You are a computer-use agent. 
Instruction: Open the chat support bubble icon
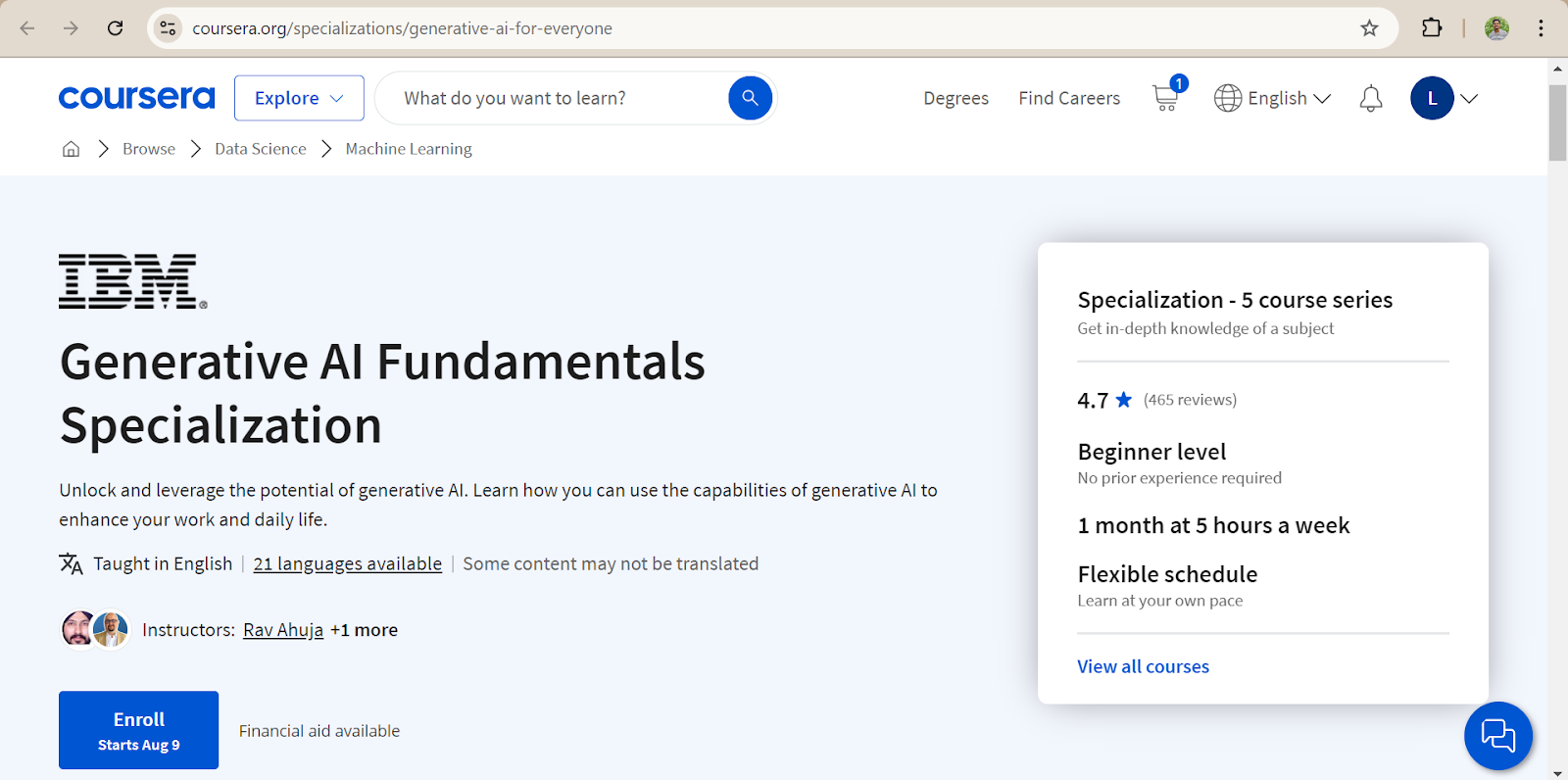pyautogui.click(x=1498, y=736)
